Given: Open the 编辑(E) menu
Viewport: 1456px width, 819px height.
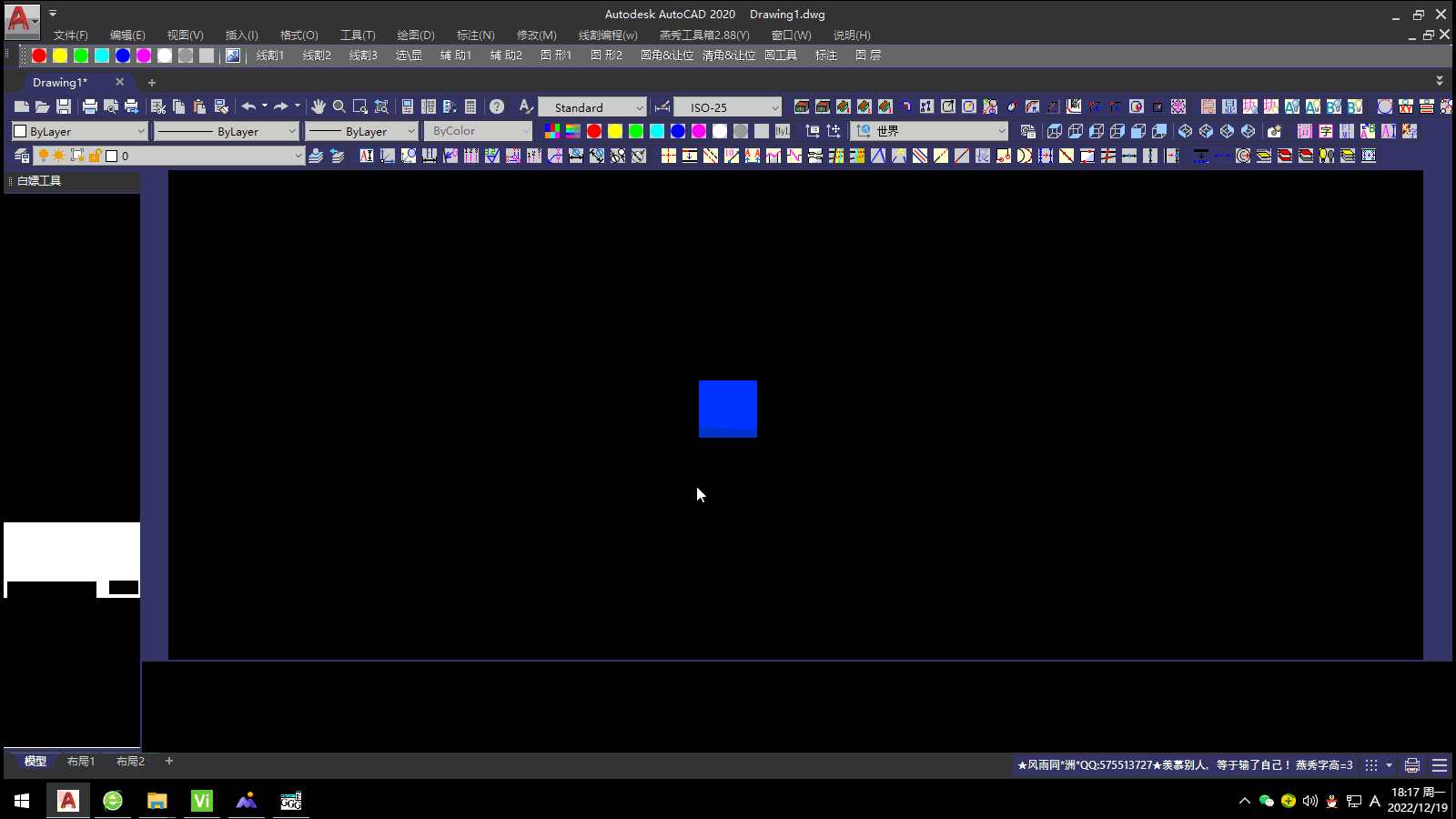Looking at the screenshot, I should pos(127,35).
